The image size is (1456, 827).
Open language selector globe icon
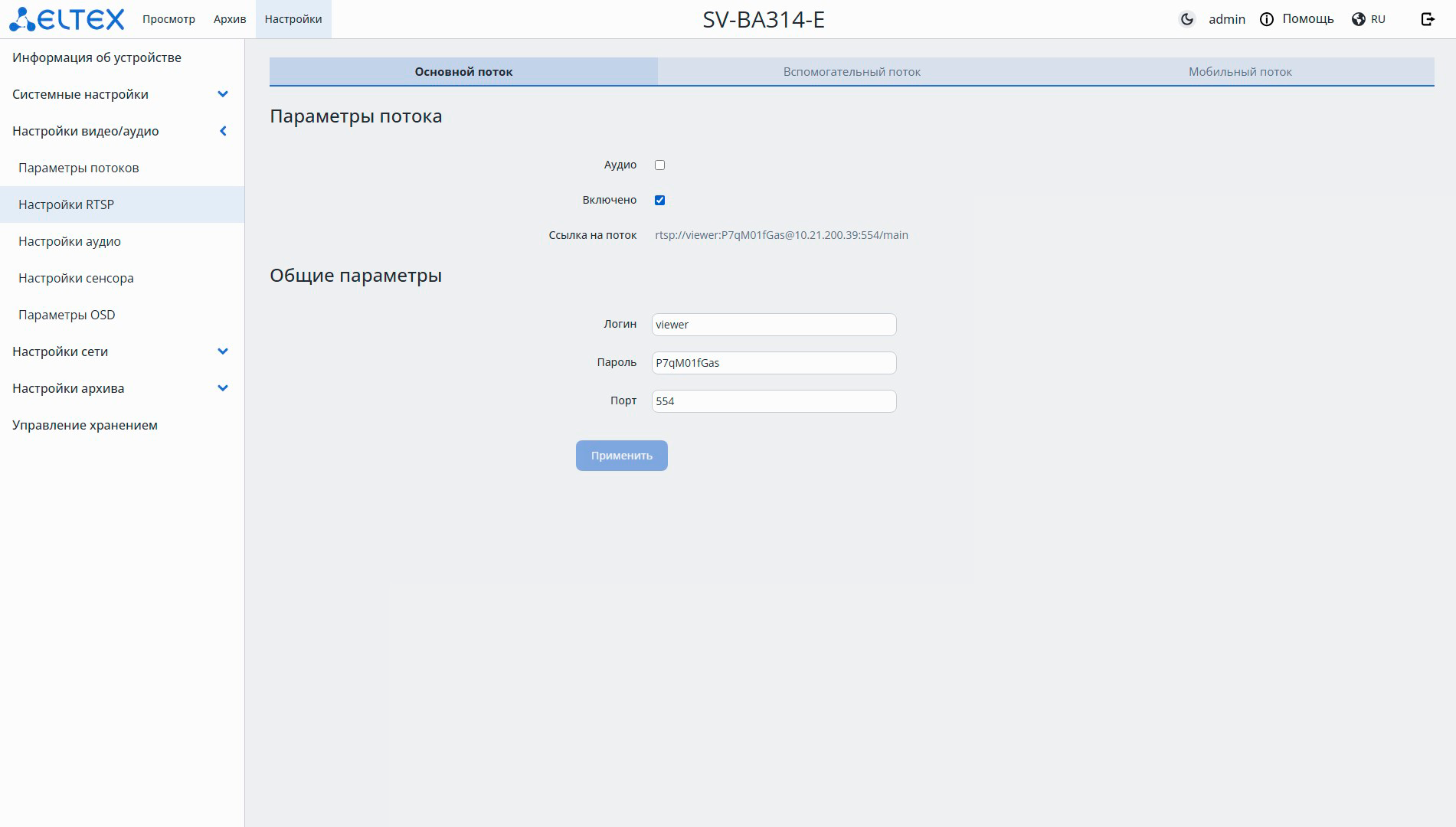click(x=1359, y=19)
